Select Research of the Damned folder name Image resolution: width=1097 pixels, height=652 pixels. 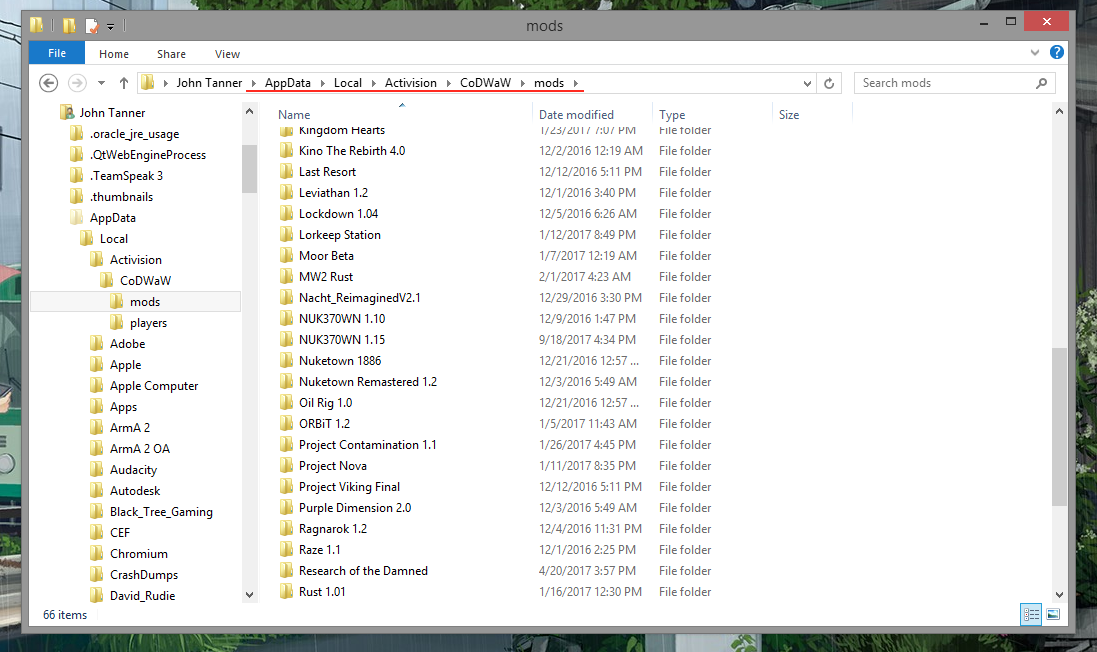(x=363, y=571)
